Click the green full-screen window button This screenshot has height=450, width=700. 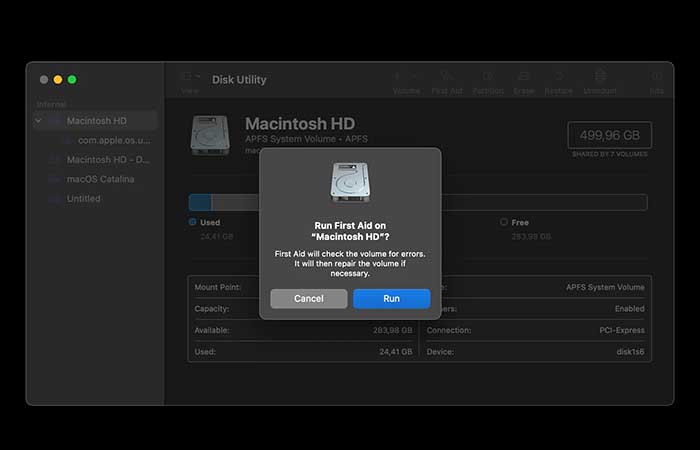click(x=72, y=79)
